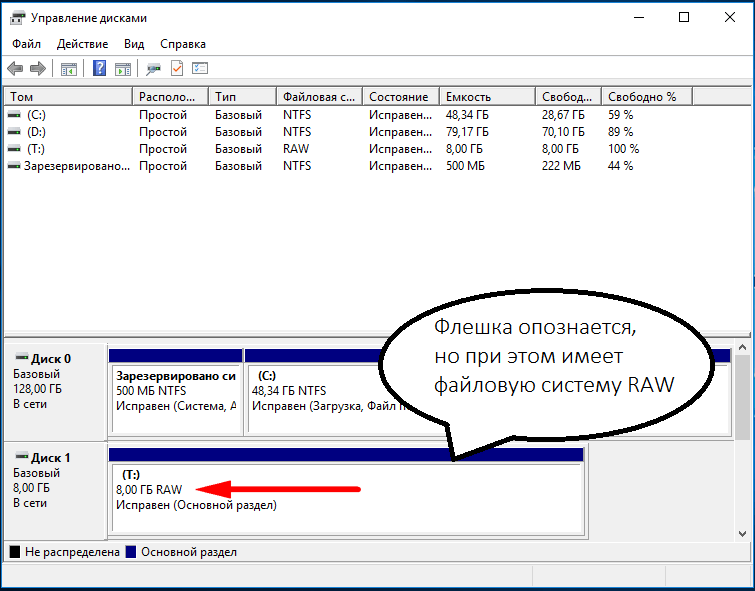Click the 44 % free cell
Screen dimensions: 755x591
click(620, 166)
